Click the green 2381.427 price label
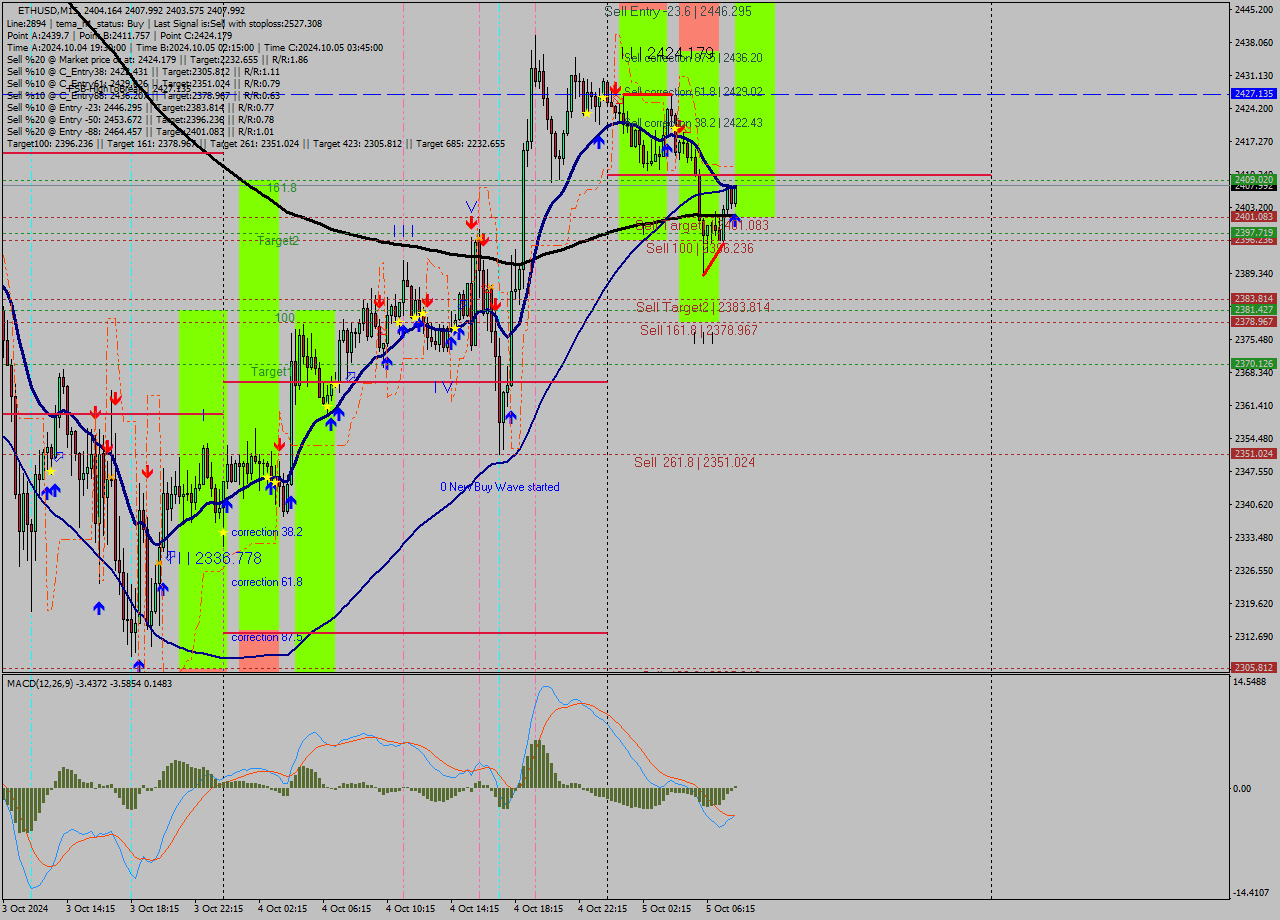 tap(1253, 309)
